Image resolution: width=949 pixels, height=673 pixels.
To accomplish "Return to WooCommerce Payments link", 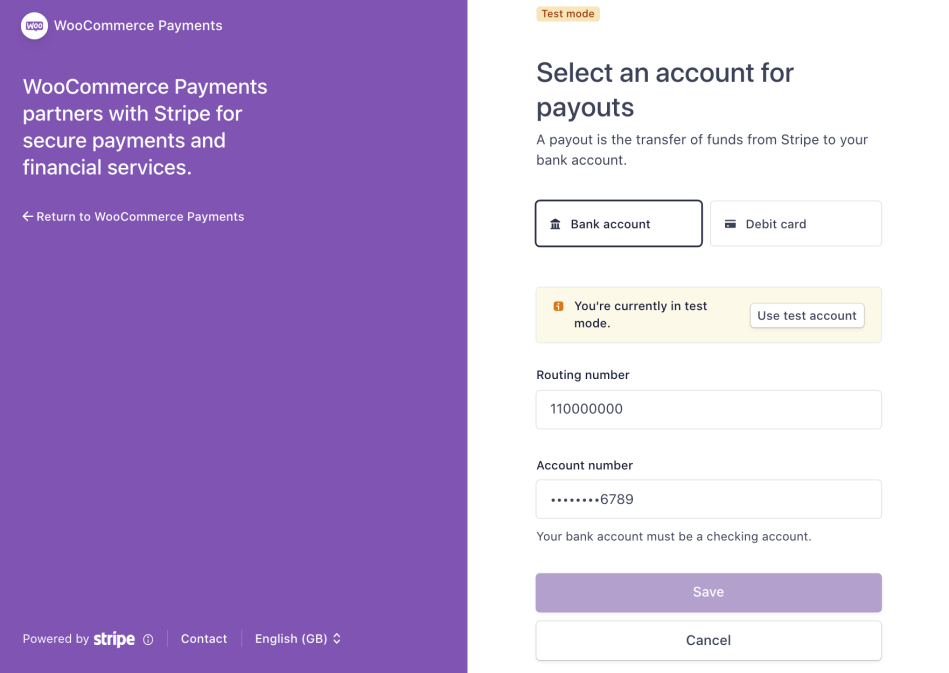I will point(140,216).
